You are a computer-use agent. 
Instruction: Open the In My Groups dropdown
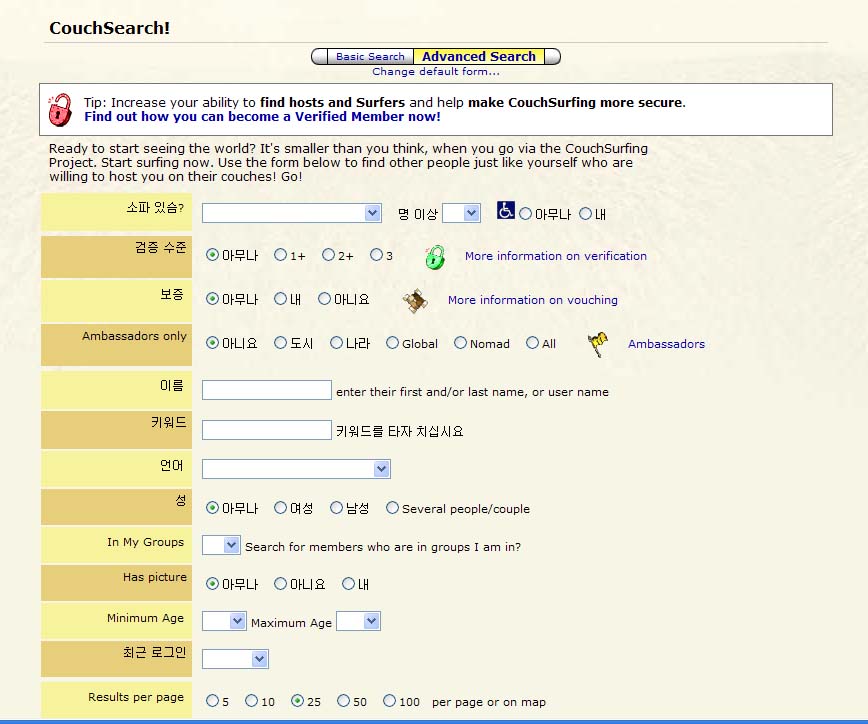click(x=221, y=545)
